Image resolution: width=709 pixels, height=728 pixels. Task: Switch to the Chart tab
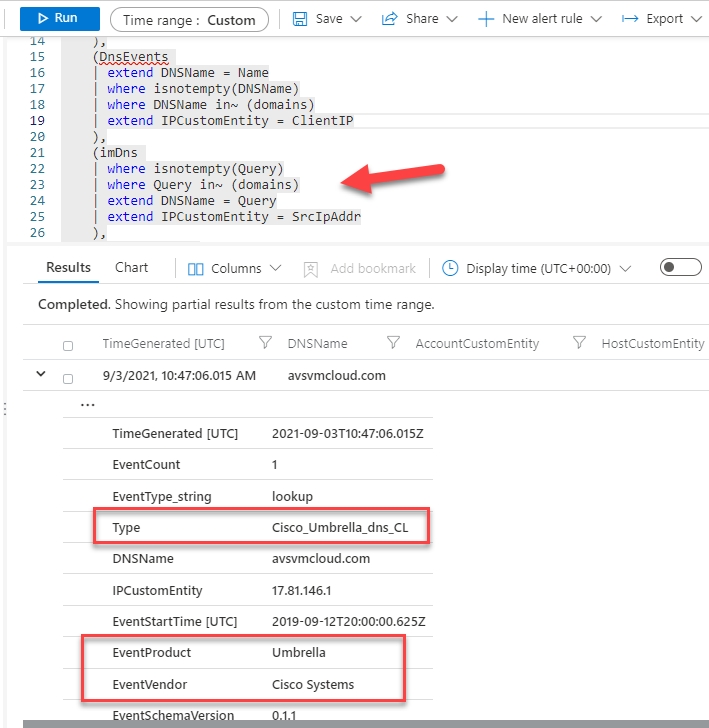131,268
